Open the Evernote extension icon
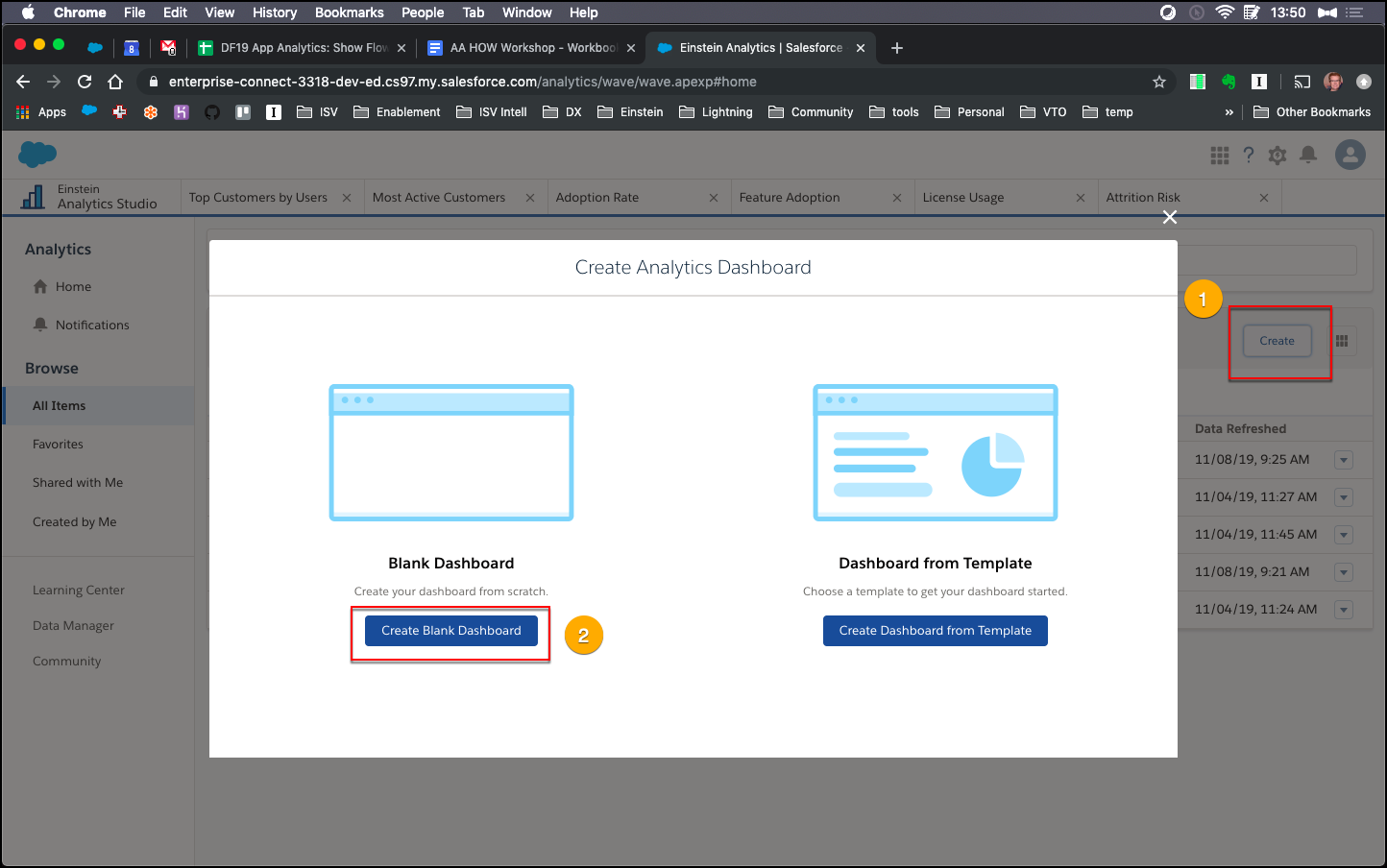Viewport: 1387px width, 868px height. [1228, 82]
